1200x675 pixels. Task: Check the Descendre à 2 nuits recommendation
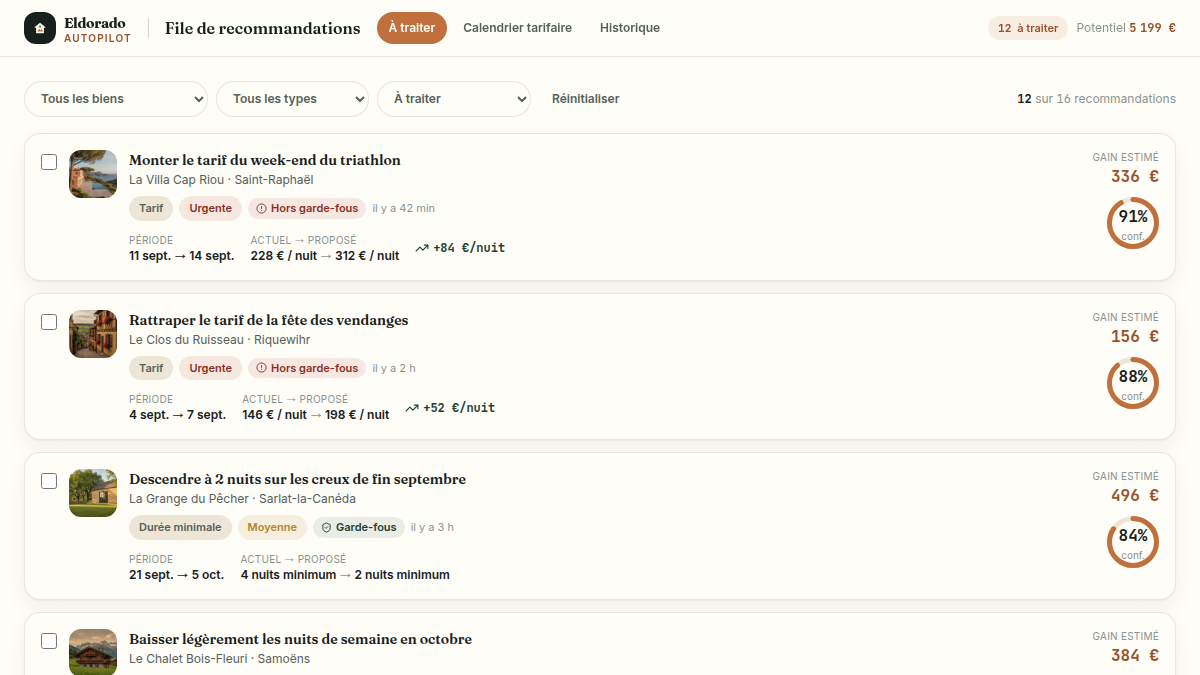click(x=49, y=481)
